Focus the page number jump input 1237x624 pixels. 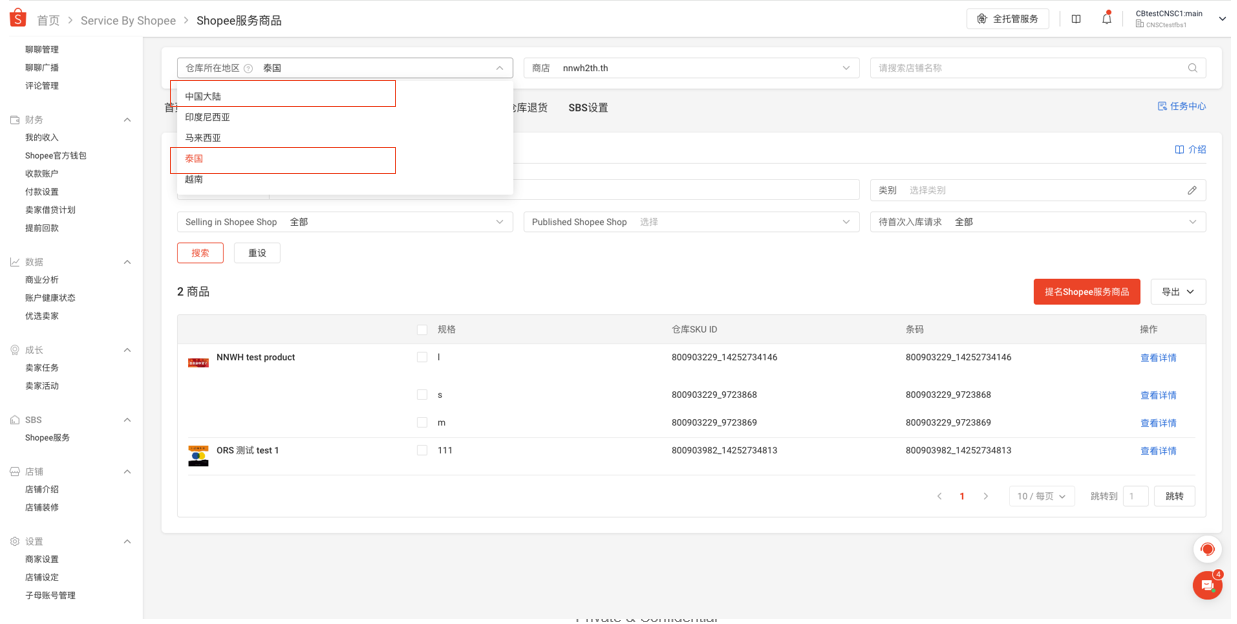click(1135, 496)
